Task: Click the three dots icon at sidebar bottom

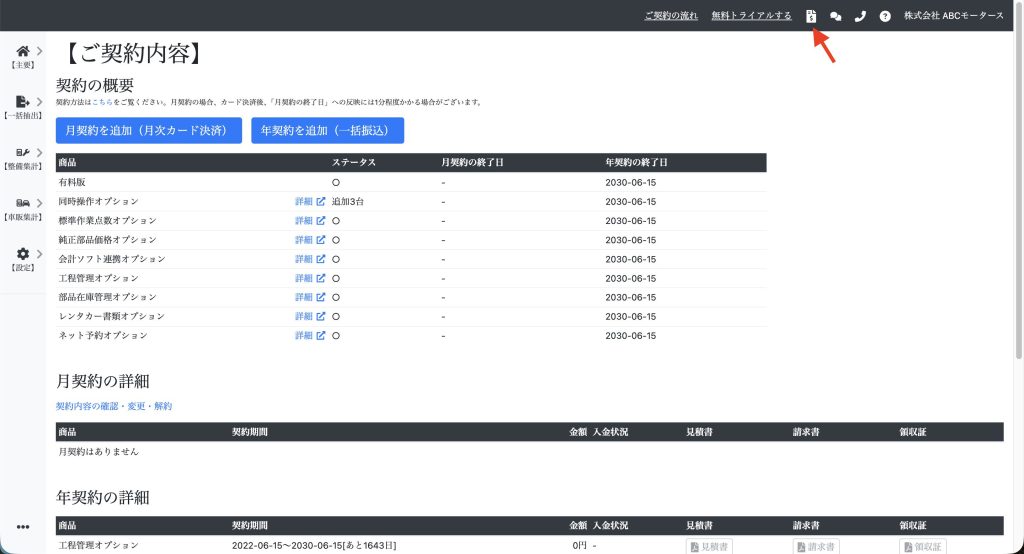Action: (x=23, y=527)
